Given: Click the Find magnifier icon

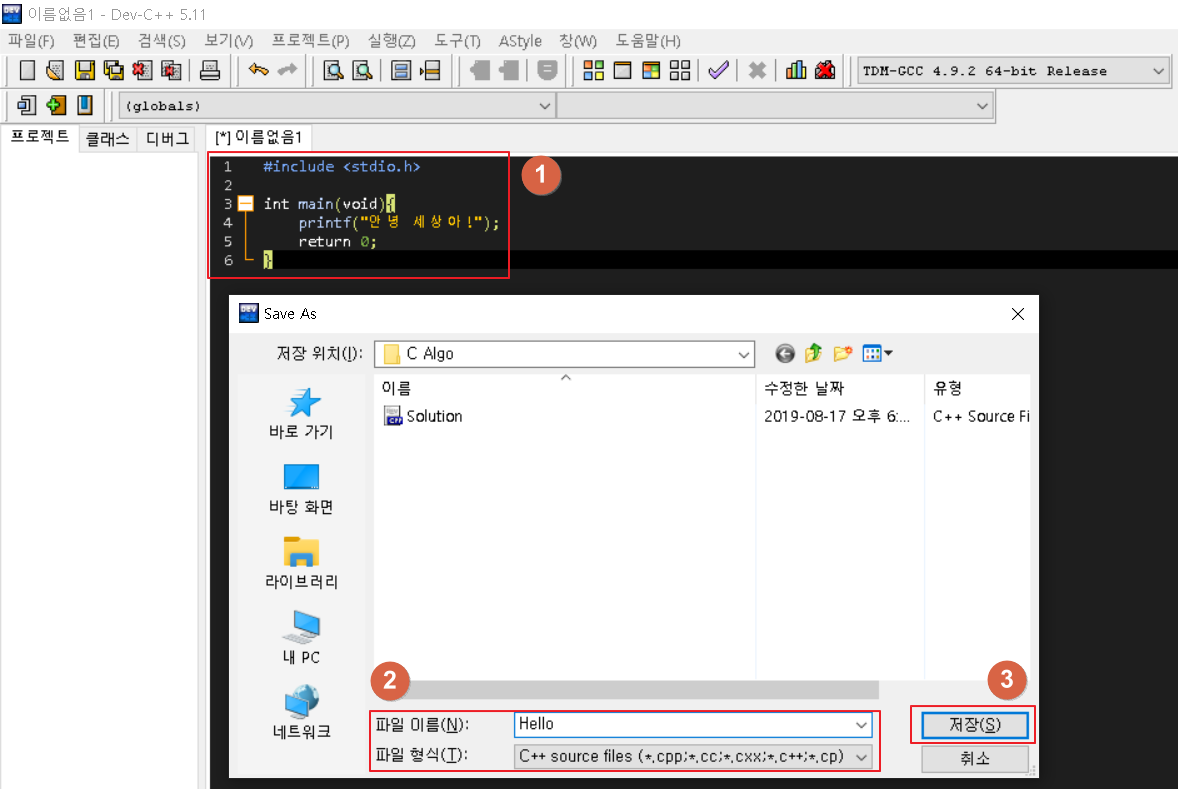Looking at the screenshot, I should (x=333, y=71).
